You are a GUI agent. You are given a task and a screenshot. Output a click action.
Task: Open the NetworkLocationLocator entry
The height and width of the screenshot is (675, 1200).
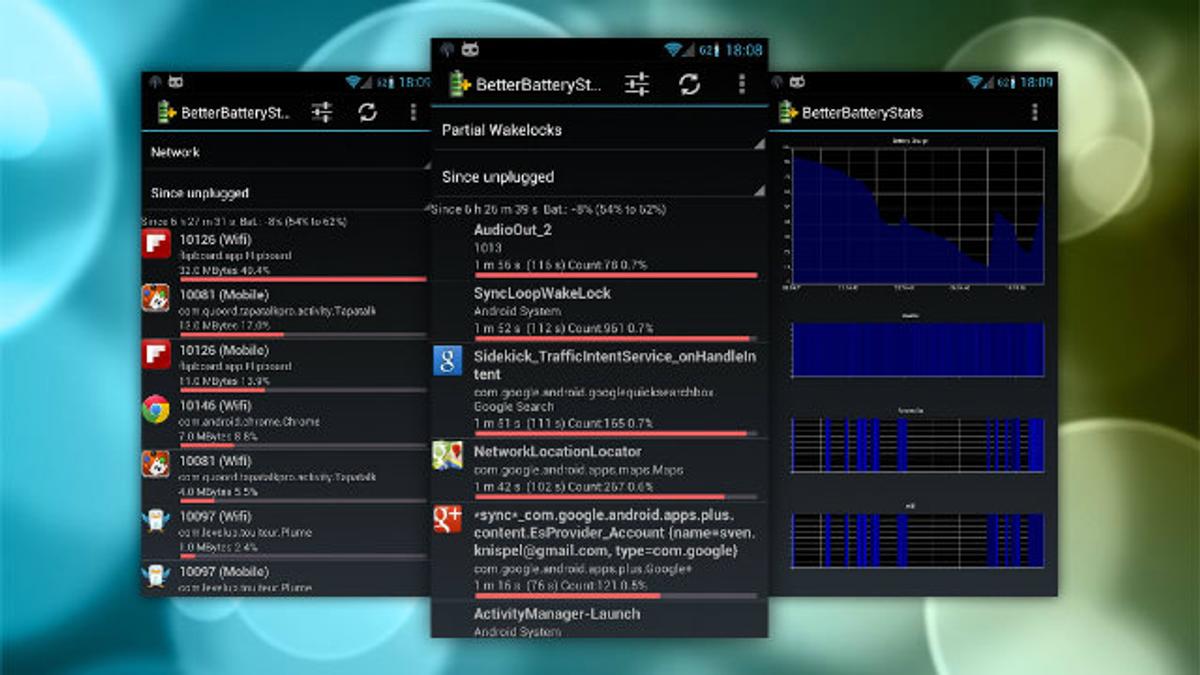coord(600,470)
